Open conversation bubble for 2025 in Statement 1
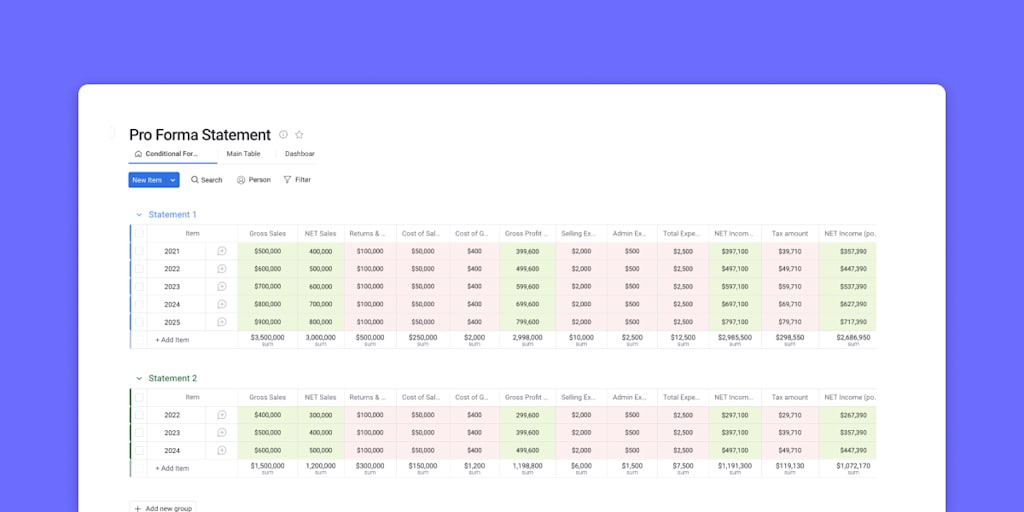1024x512 pixels. (x=222, y=322)
